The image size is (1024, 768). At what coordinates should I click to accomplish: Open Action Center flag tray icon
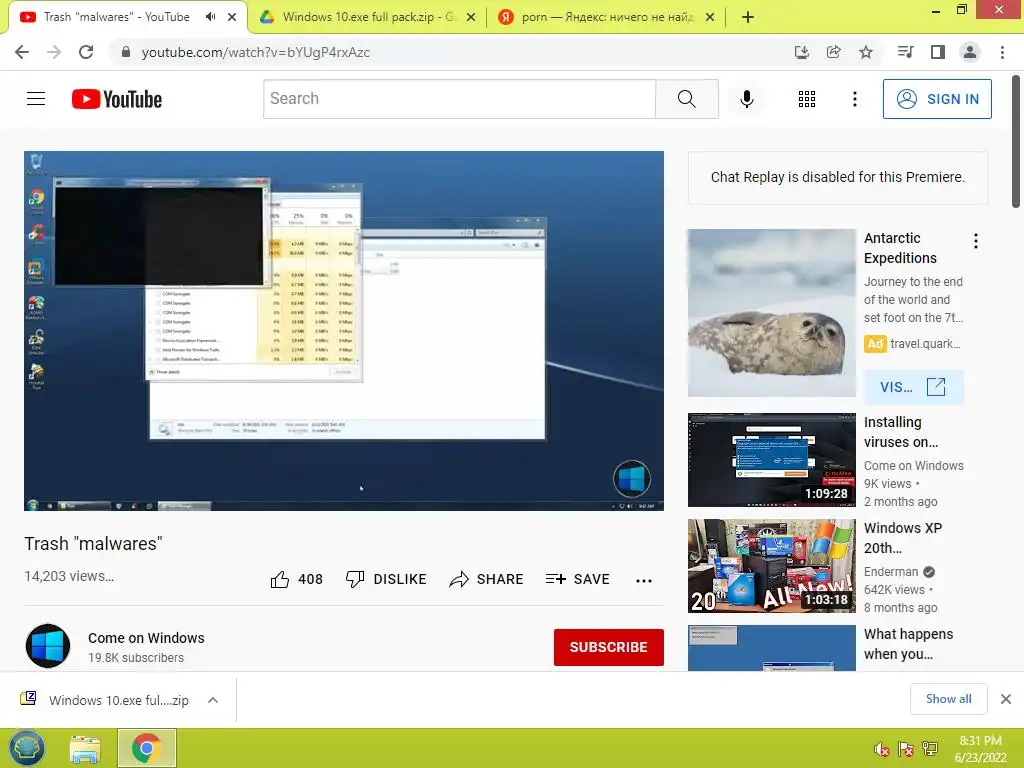tap(906, 749)
